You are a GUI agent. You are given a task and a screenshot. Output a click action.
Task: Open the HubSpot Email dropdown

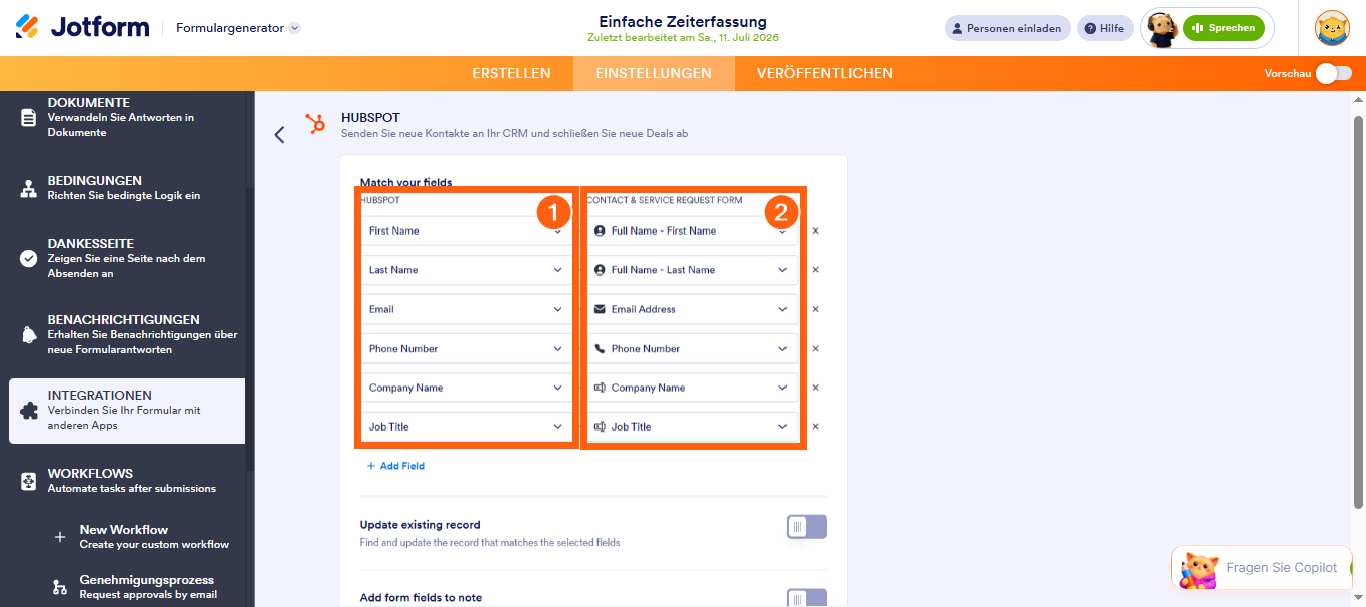point(465,309)
